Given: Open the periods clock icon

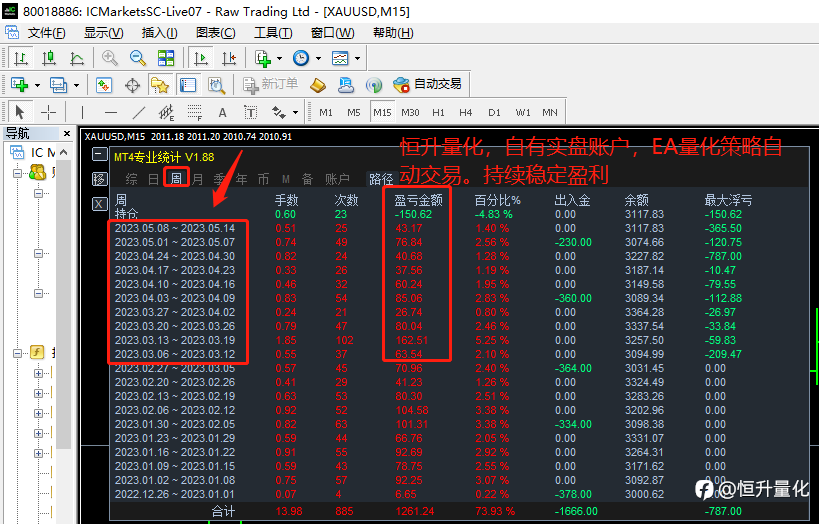Looking at the screenshot, I should pos(301,58).
